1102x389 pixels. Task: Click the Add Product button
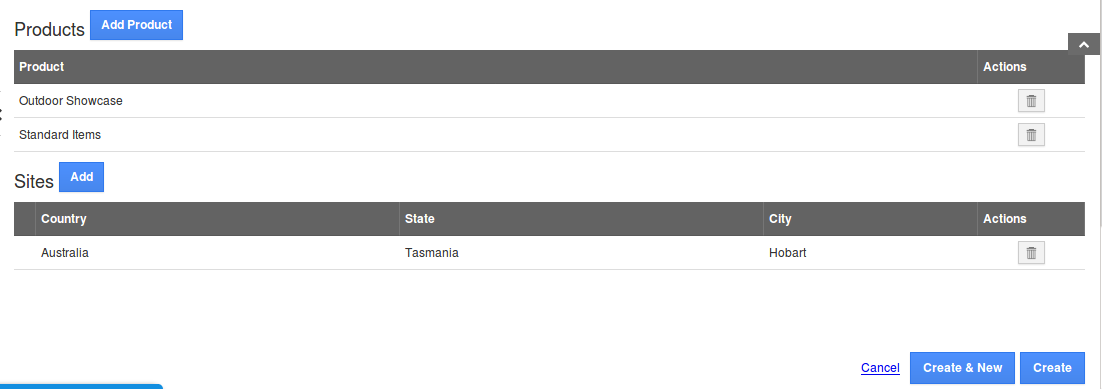pos(136,25)
